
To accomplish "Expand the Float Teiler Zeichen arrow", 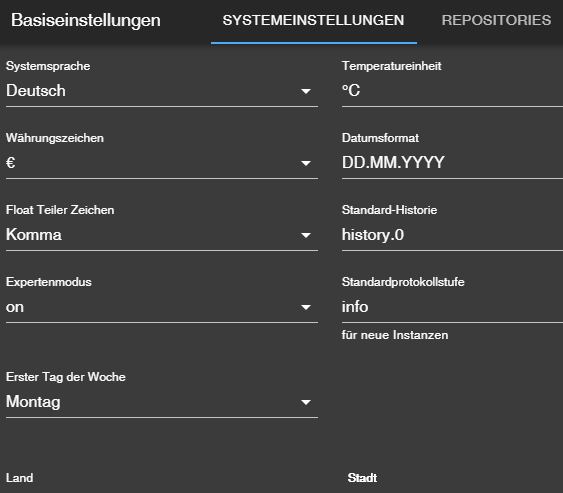I will pyautogui.click(x=306, y=236).
